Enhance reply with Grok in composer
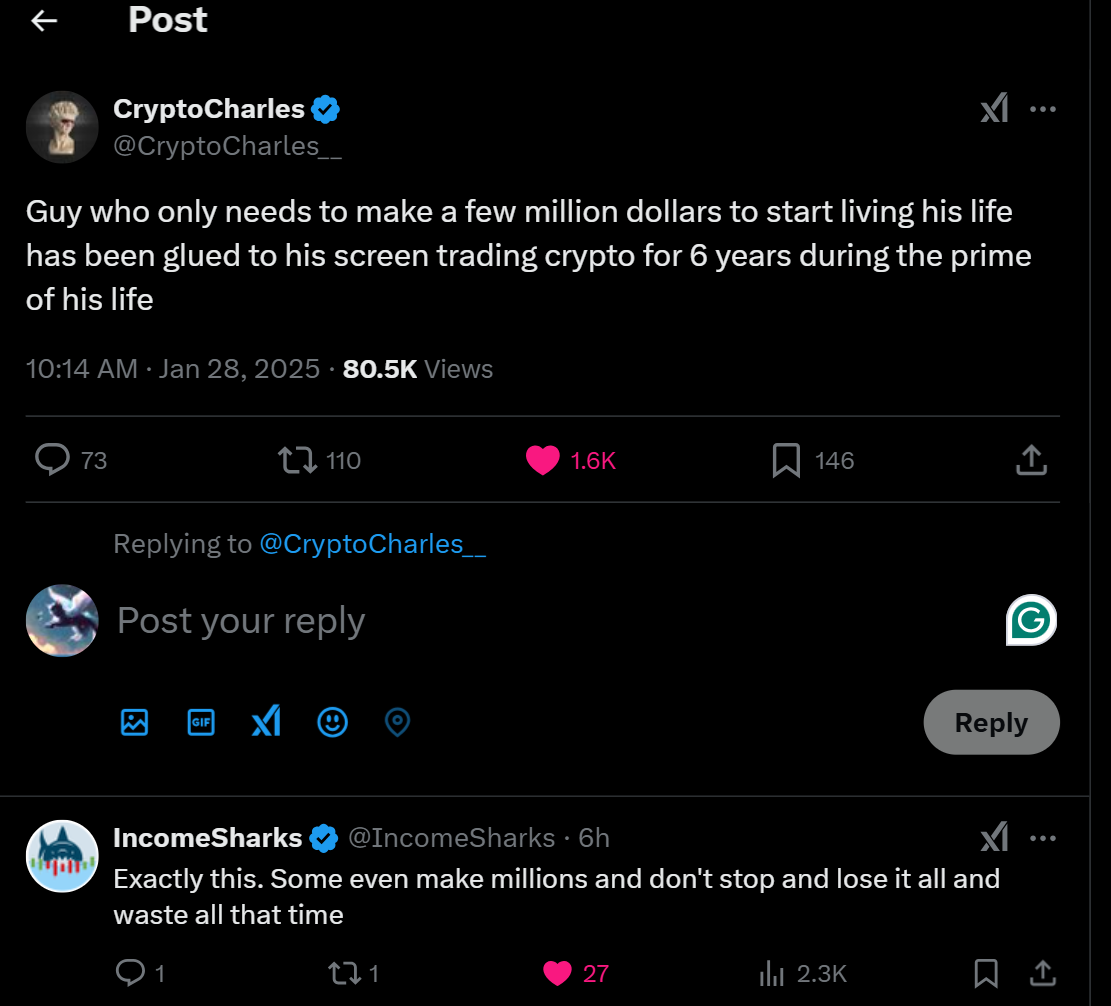Viewport: 1111px width, 1006px height. (x=266, y=722)
